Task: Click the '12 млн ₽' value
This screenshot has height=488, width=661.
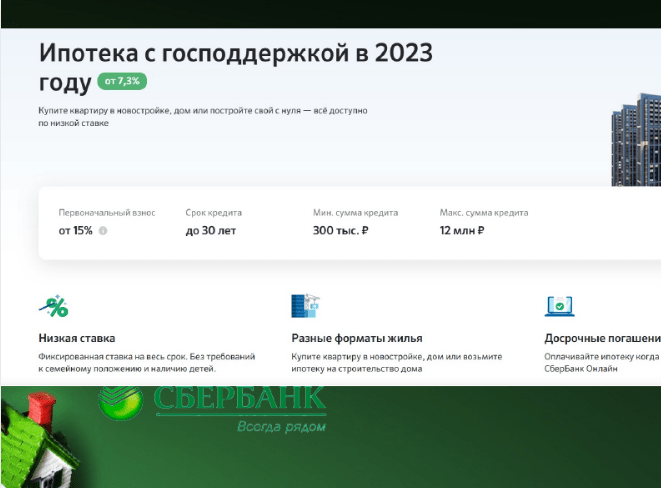Action: (x=462, y=231)
